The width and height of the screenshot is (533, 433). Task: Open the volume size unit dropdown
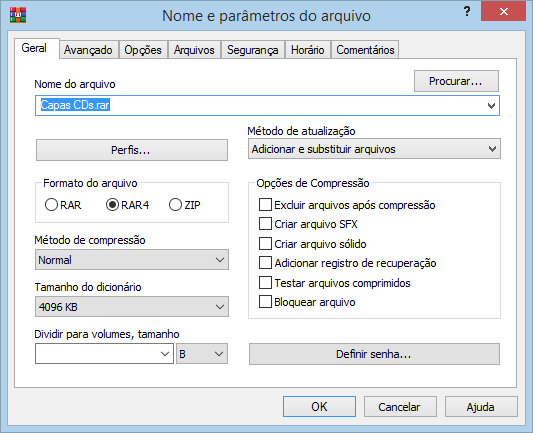point(202,354)
